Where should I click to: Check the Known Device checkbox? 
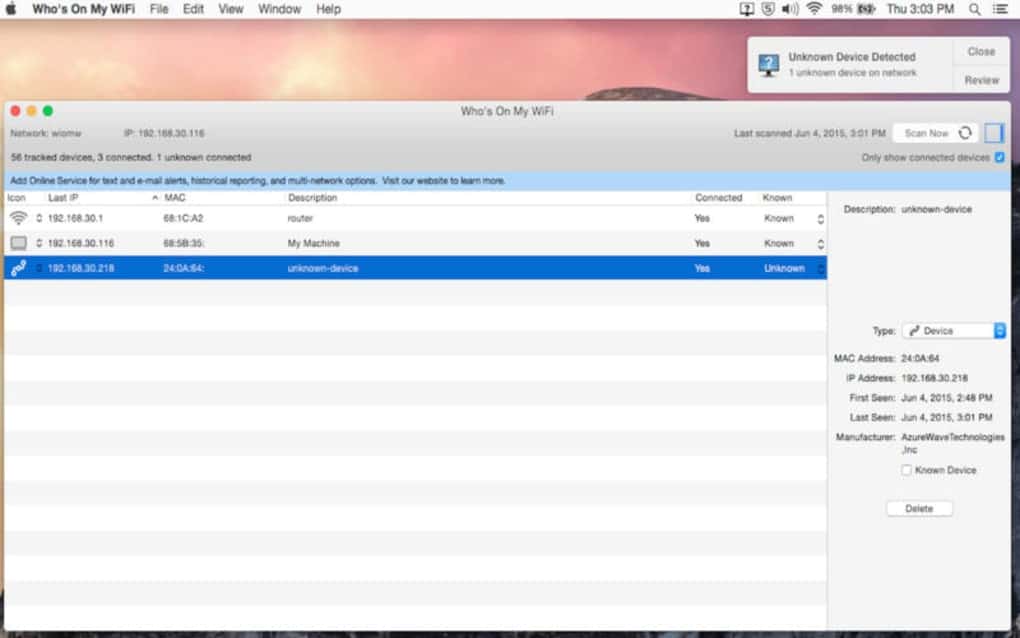pyautogui.click(x=906, y=470)
